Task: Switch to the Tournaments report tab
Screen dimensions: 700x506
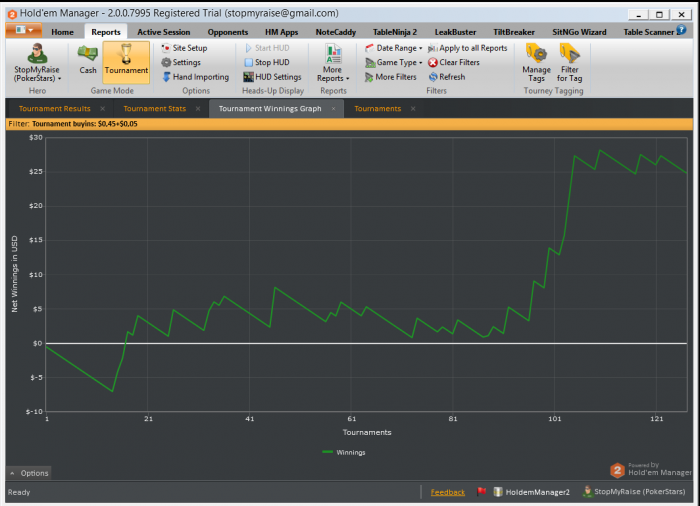Action: (x=378, y=109)
